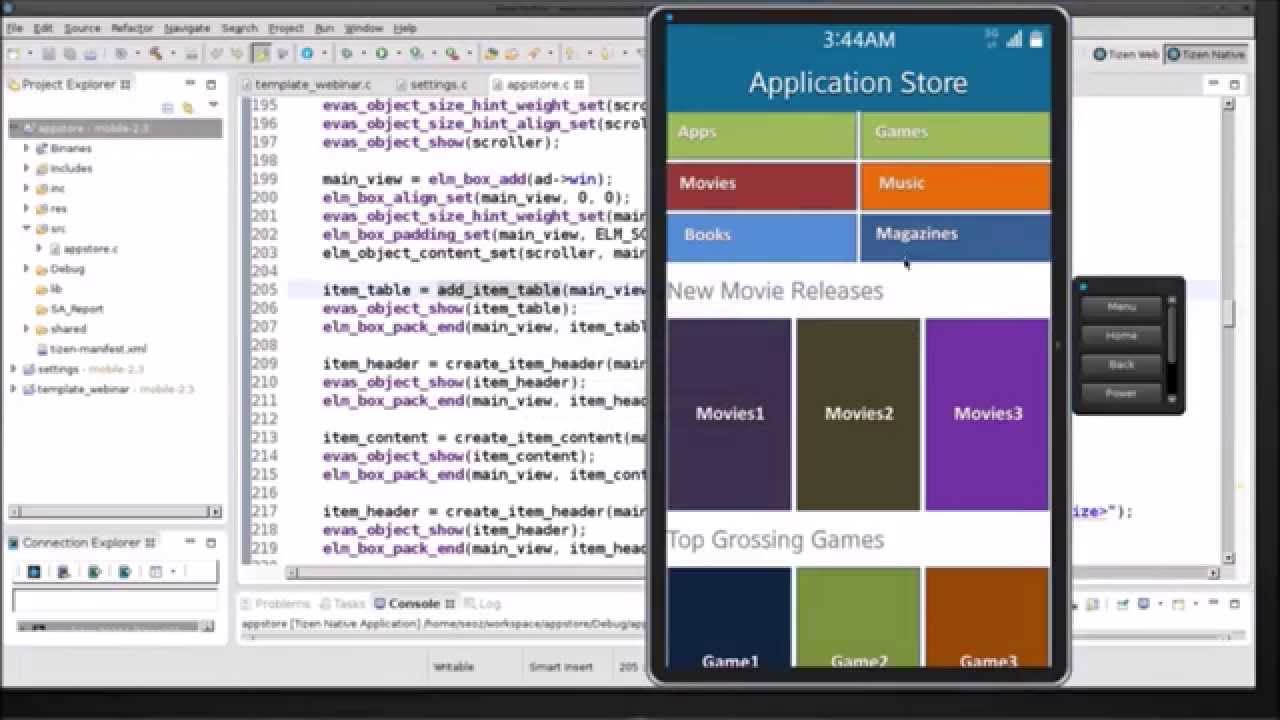The image size is (1280, 720).
Task: Expand the settings project
Action: tap(14, 369)
